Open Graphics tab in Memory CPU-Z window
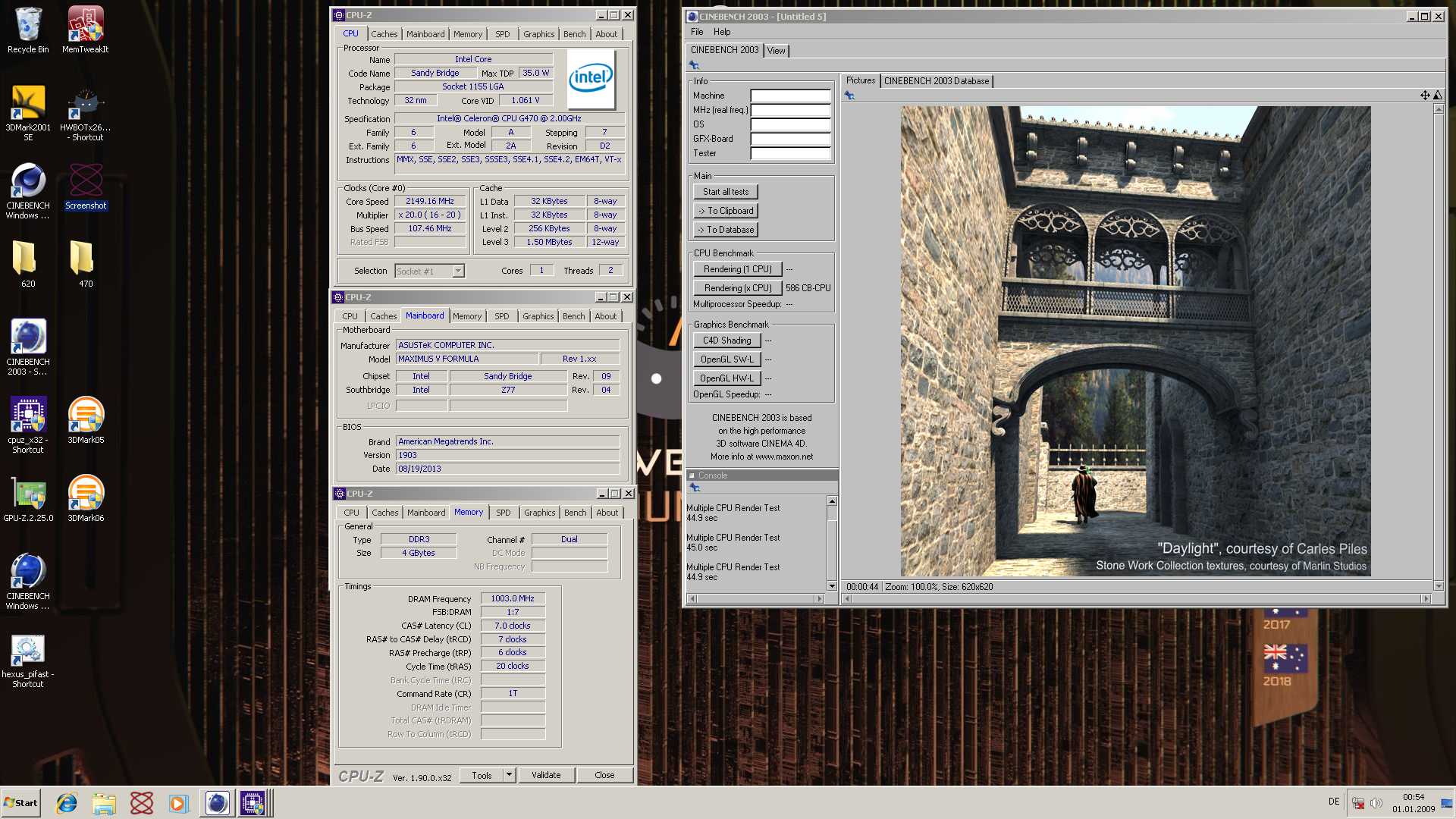Screen dimensions: 1456x819 point(539,513)
